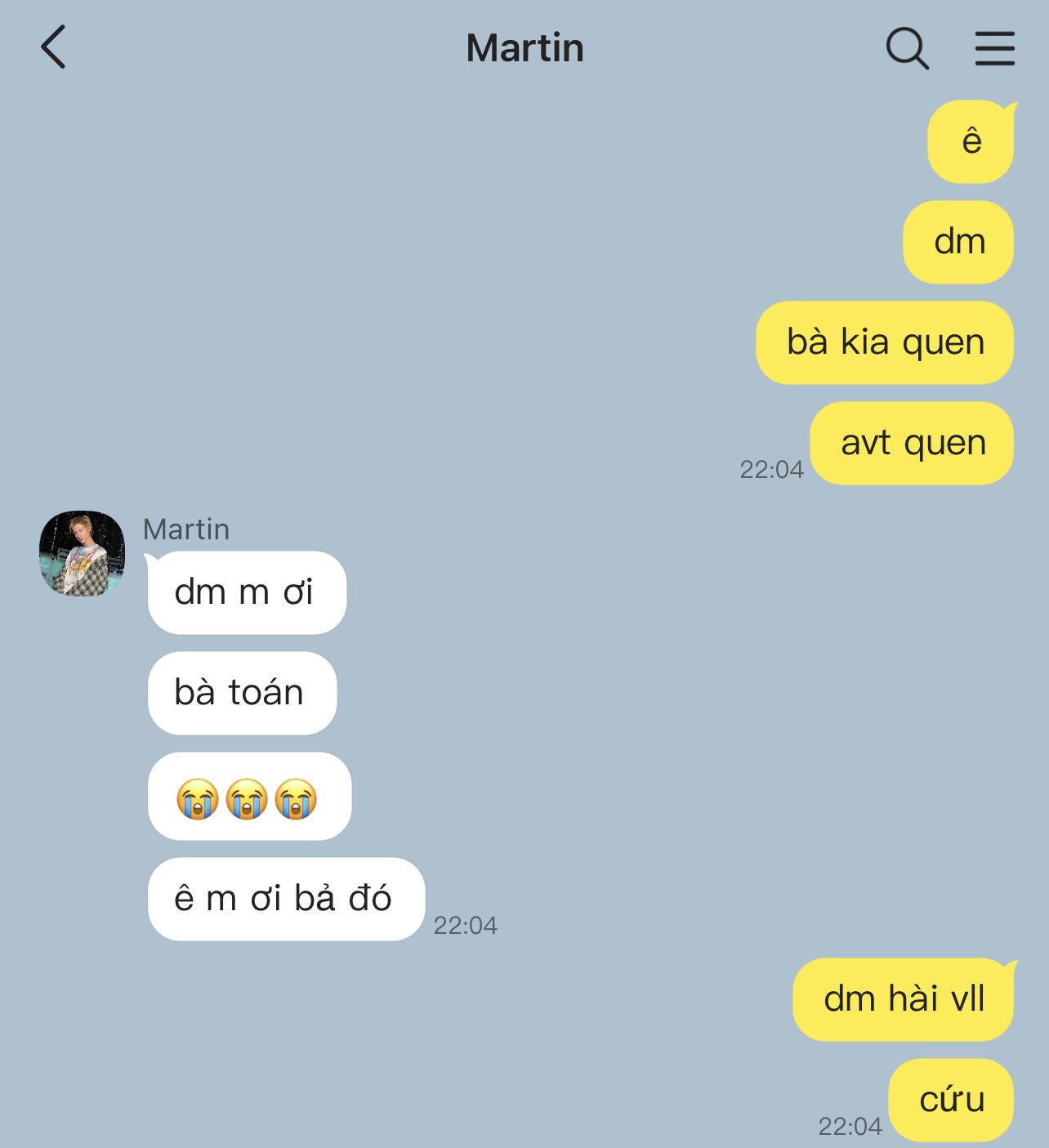The image size is (1049, 1148).
Task: Go back using the left arrow
Action: pyautogui.click(x=53, y=47)
